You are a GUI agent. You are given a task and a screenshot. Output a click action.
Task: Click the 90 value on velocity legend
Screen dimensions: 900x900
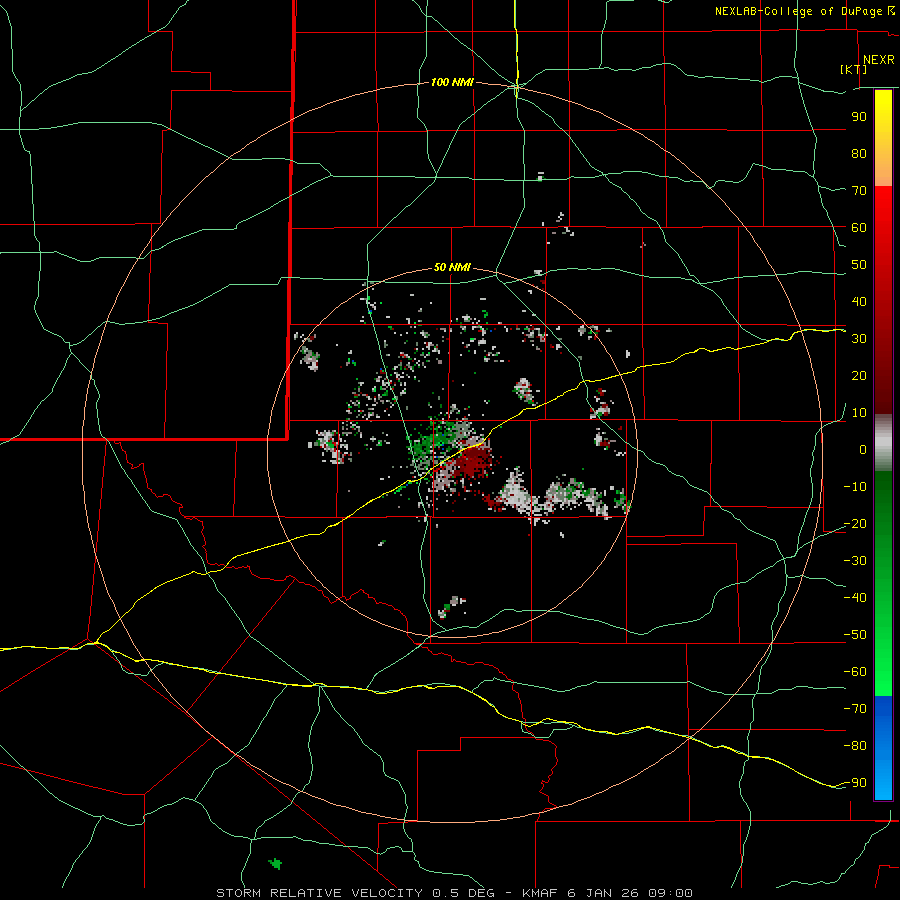click(859, 117)
